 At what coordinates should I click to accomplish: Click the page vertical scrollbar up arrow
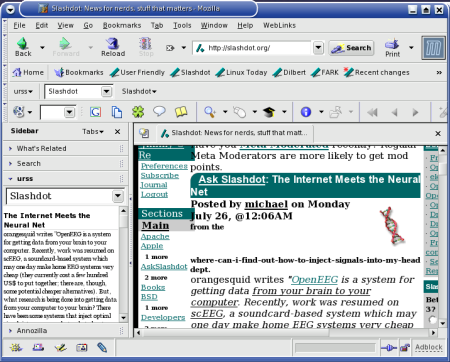click(x=443, y=150)
